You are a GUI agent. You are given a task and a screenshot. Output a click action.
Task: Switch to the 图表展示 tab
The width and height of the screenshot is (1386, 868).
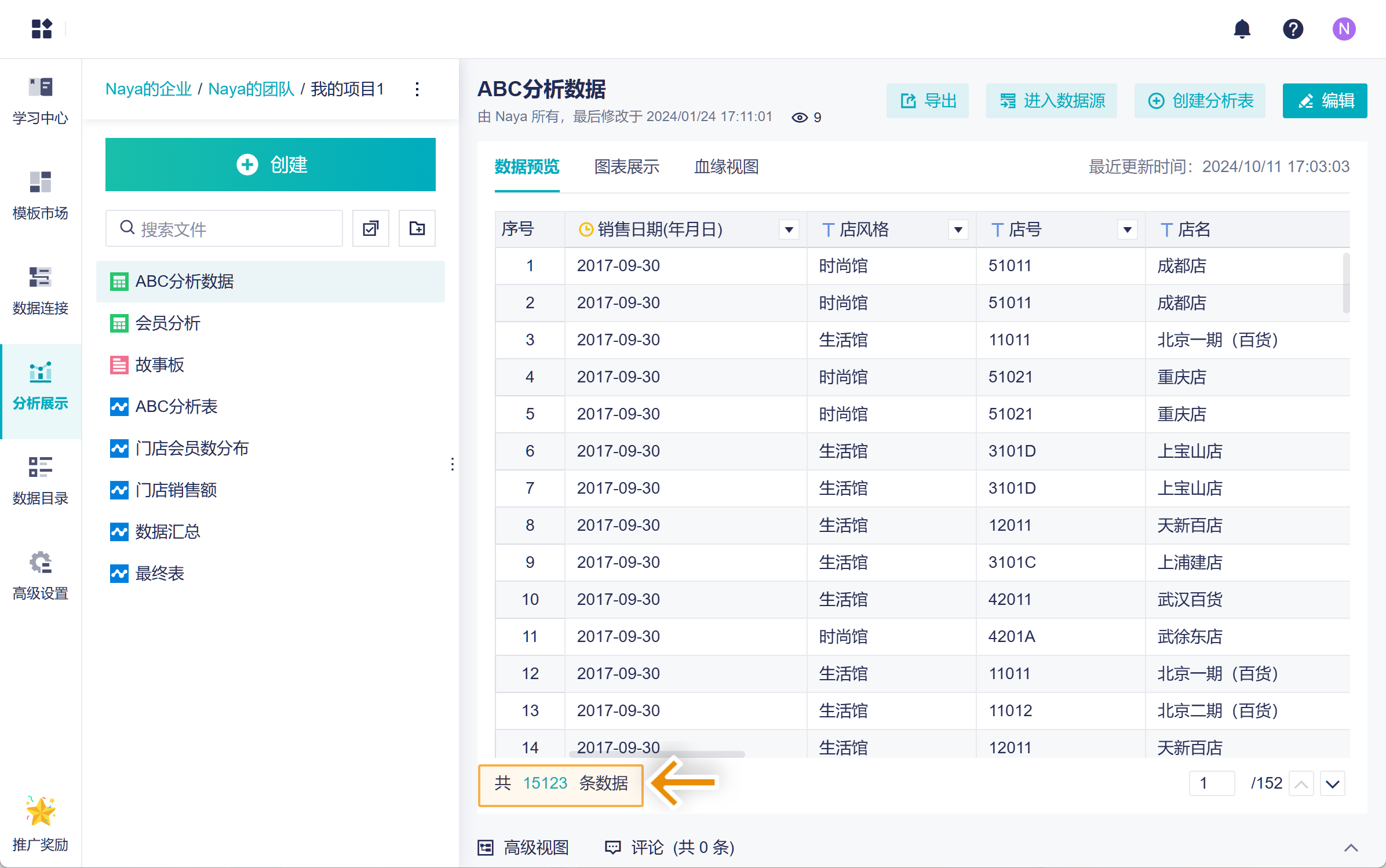626,167
